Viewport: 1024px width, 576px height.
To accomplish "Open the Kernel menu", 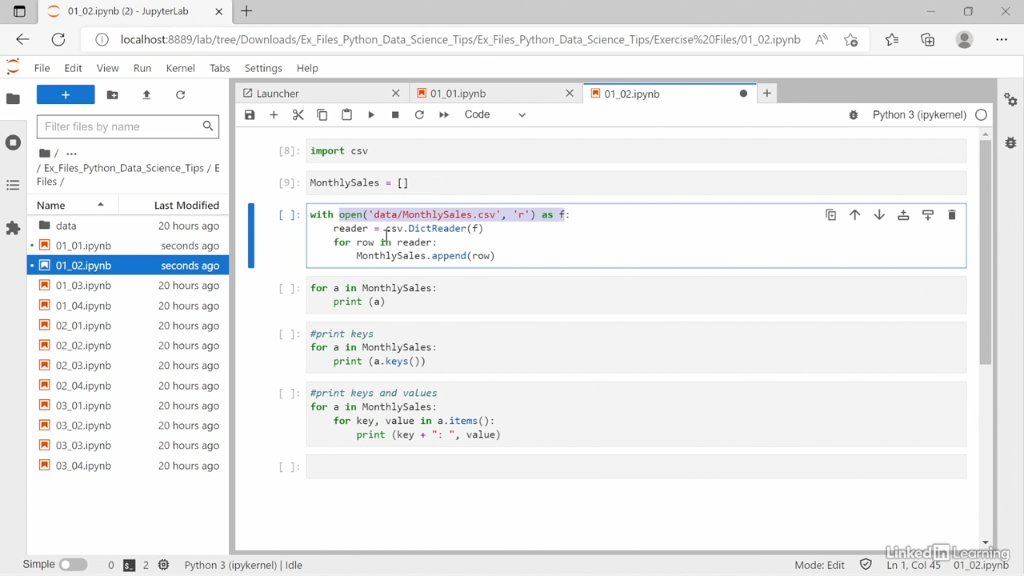I will pyautogui.click(x=180, y=68).
